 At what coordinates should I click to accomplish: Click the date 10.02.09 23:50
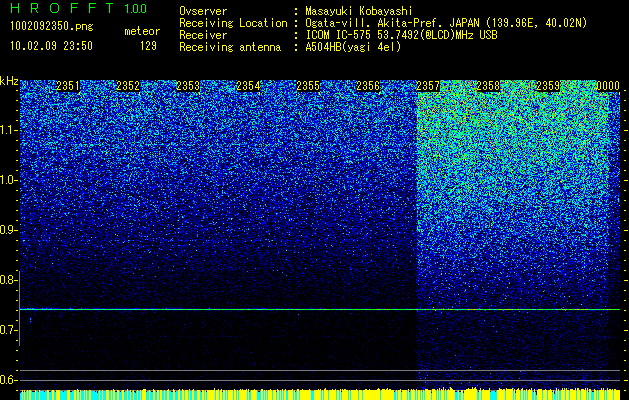[x=51, y=46]
